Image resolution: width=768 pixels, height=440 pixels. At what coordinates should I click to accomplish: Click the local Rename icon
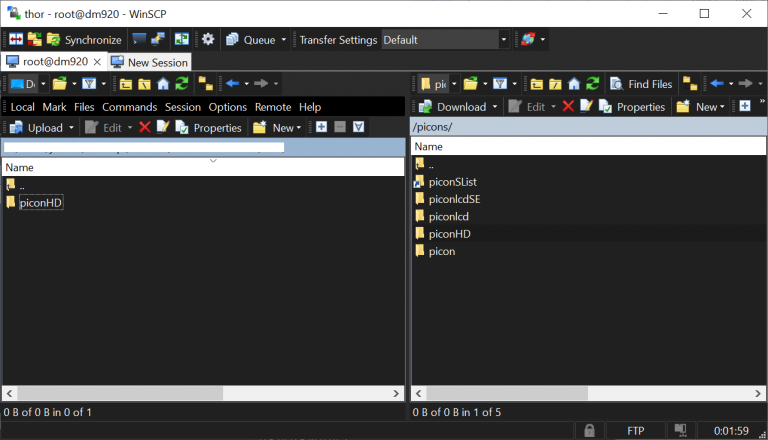163,127
